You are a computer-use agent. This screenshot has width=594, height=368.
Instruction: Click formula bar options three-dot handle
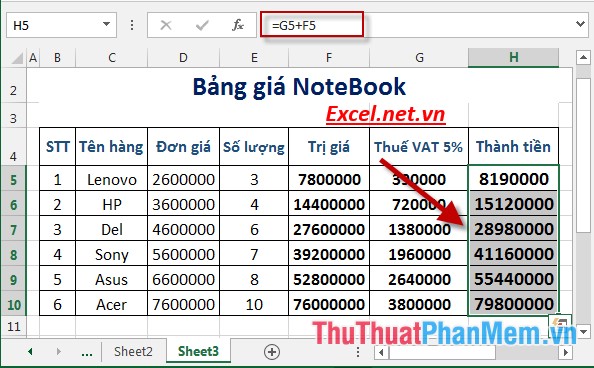(x=132, y=25)
